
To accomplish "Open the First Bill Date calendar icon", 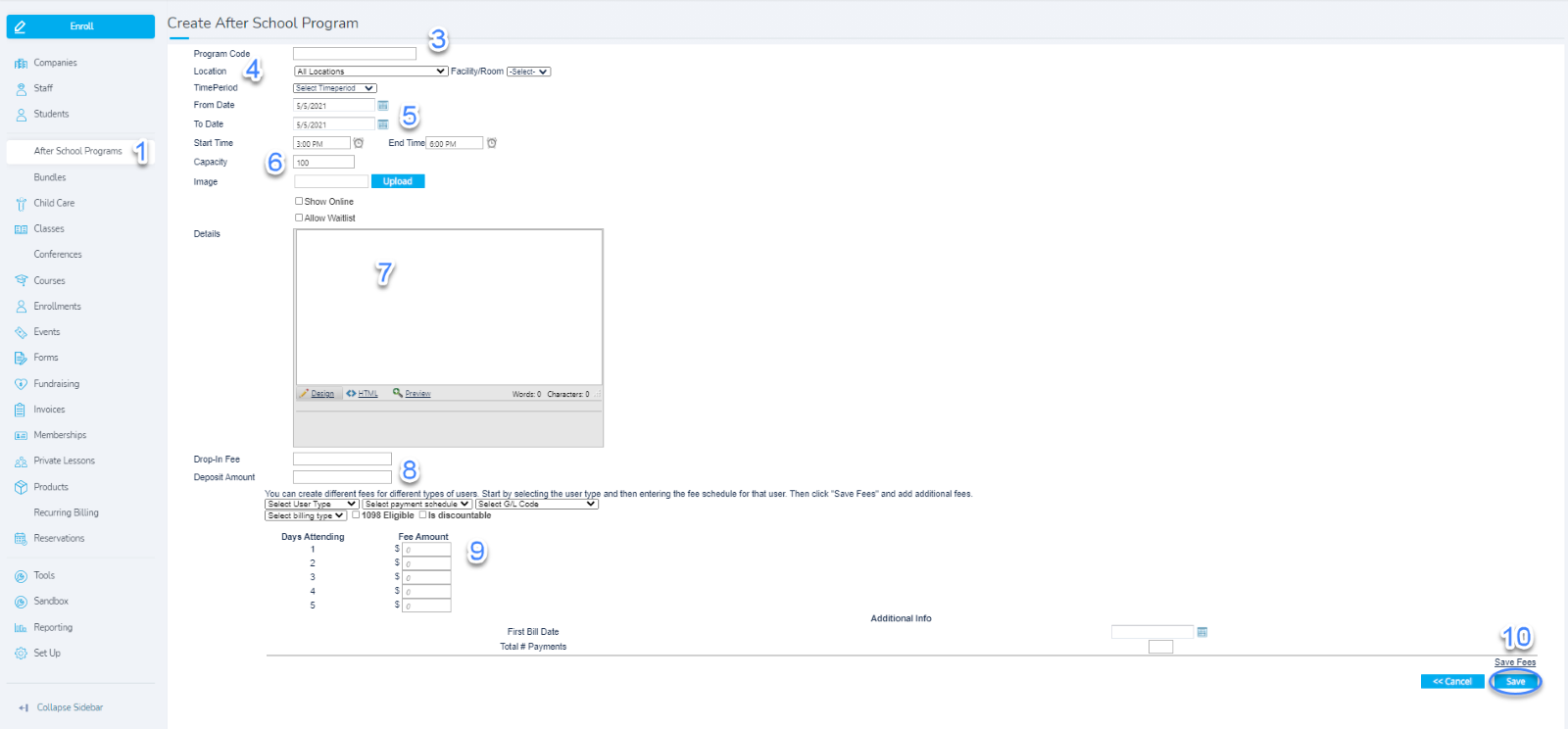I will [1202, 632].
